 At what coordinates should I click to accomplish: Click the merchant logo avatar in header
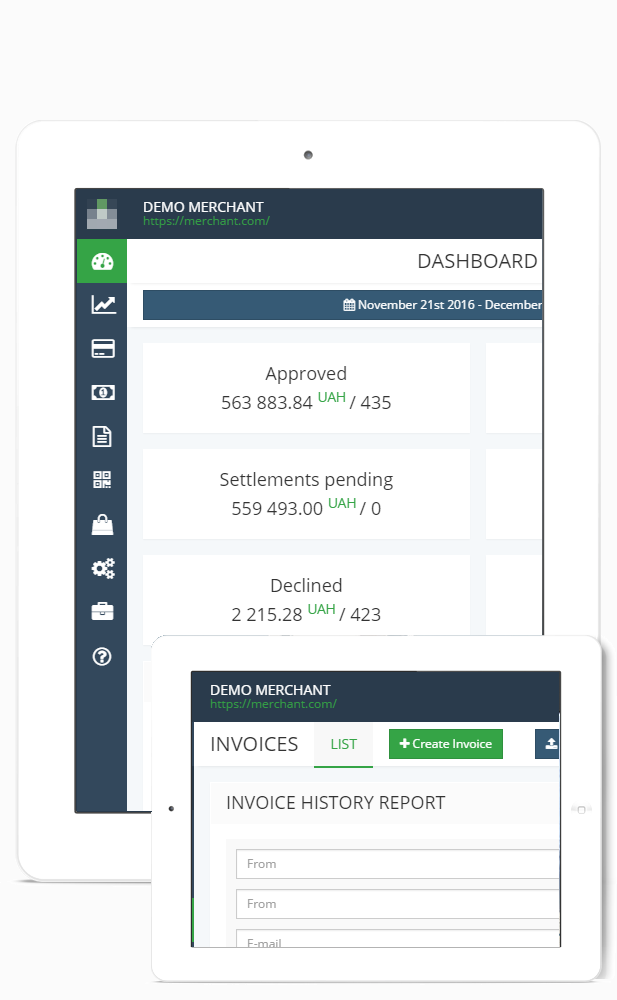(x=102, y=214)
